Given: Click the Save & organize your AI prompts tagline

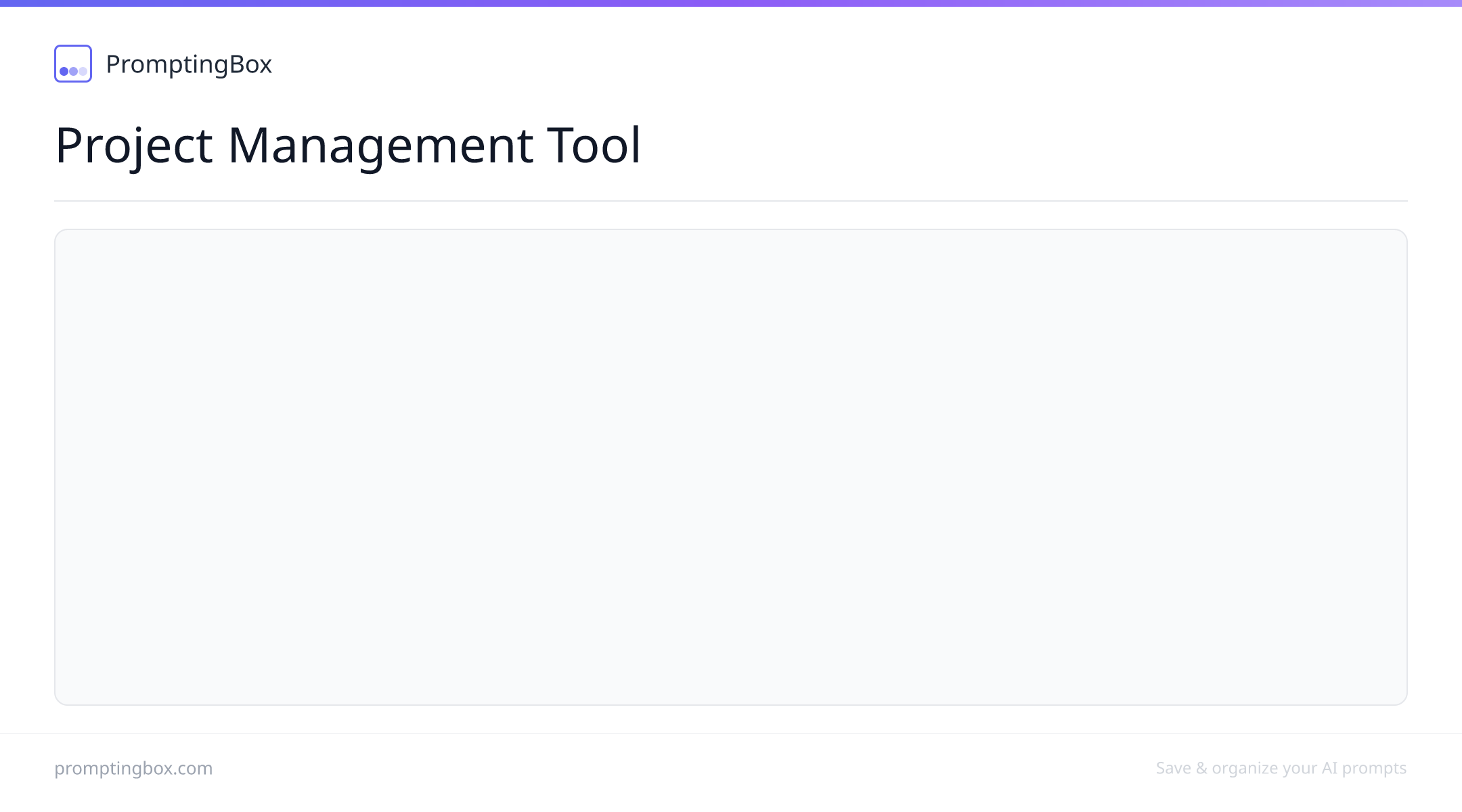Looking at the screenshot, I should click(x=1281, y=768).
